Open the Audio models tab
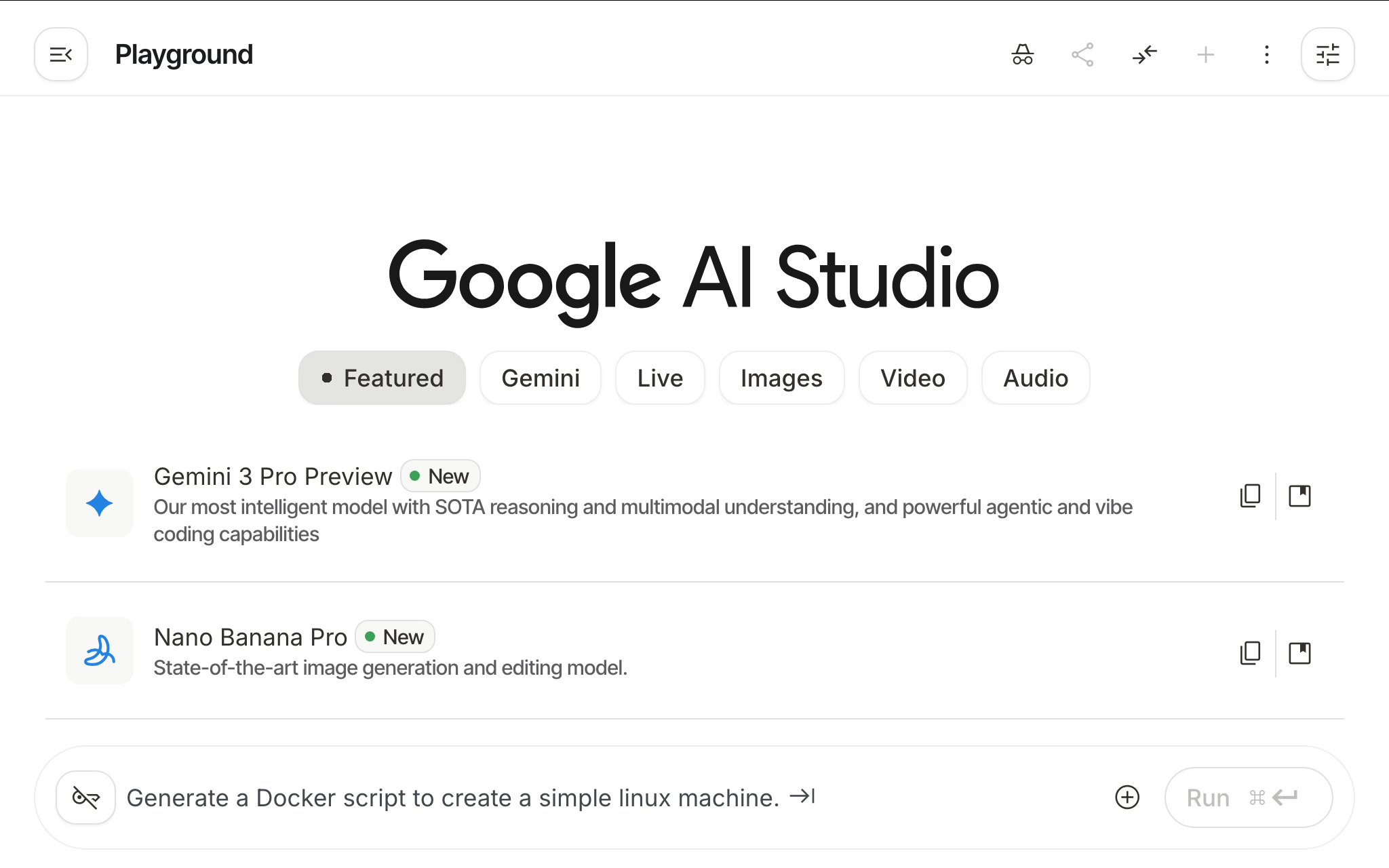 1036,378
